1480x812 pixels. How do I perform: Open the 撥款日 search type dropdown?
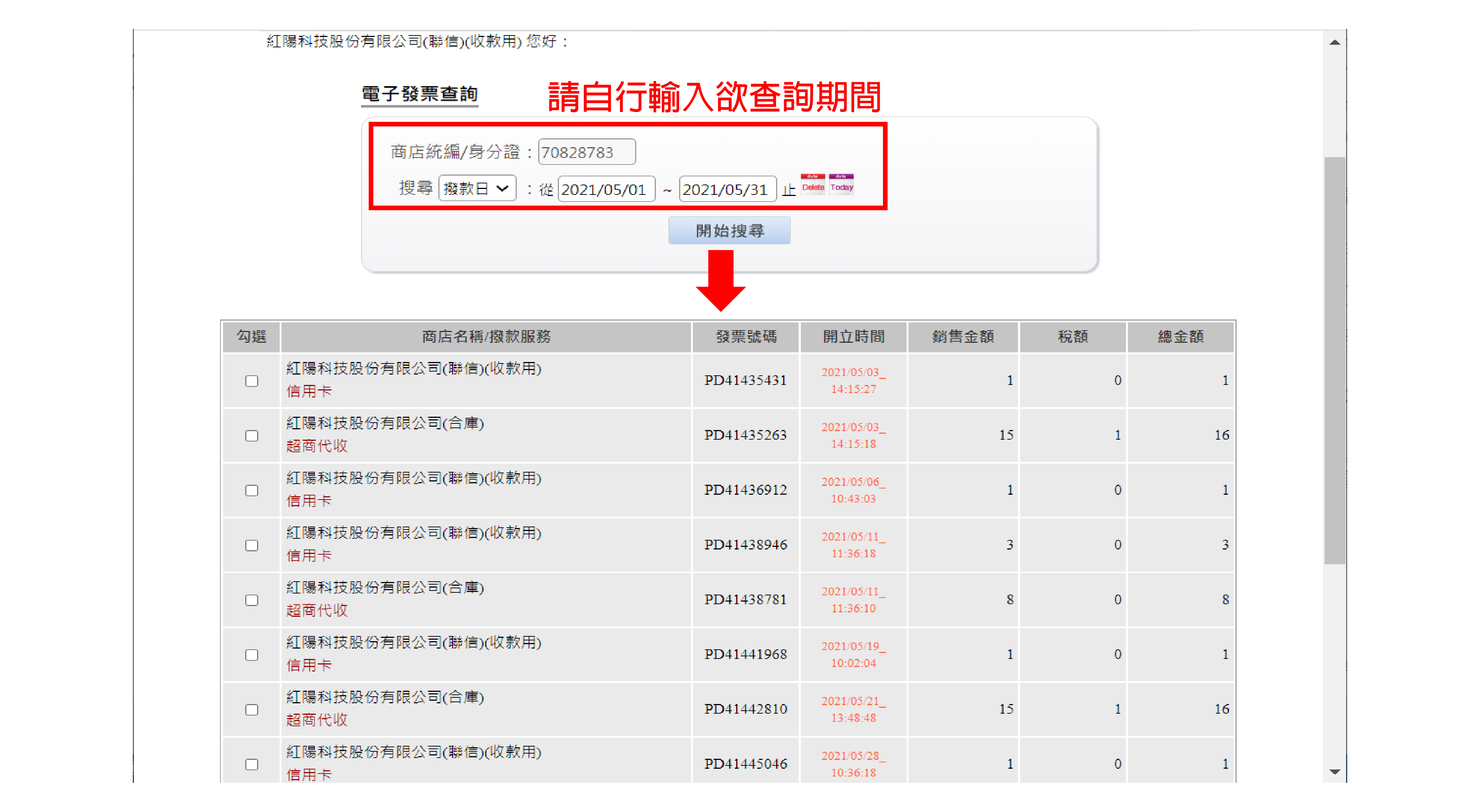(477, 188)
